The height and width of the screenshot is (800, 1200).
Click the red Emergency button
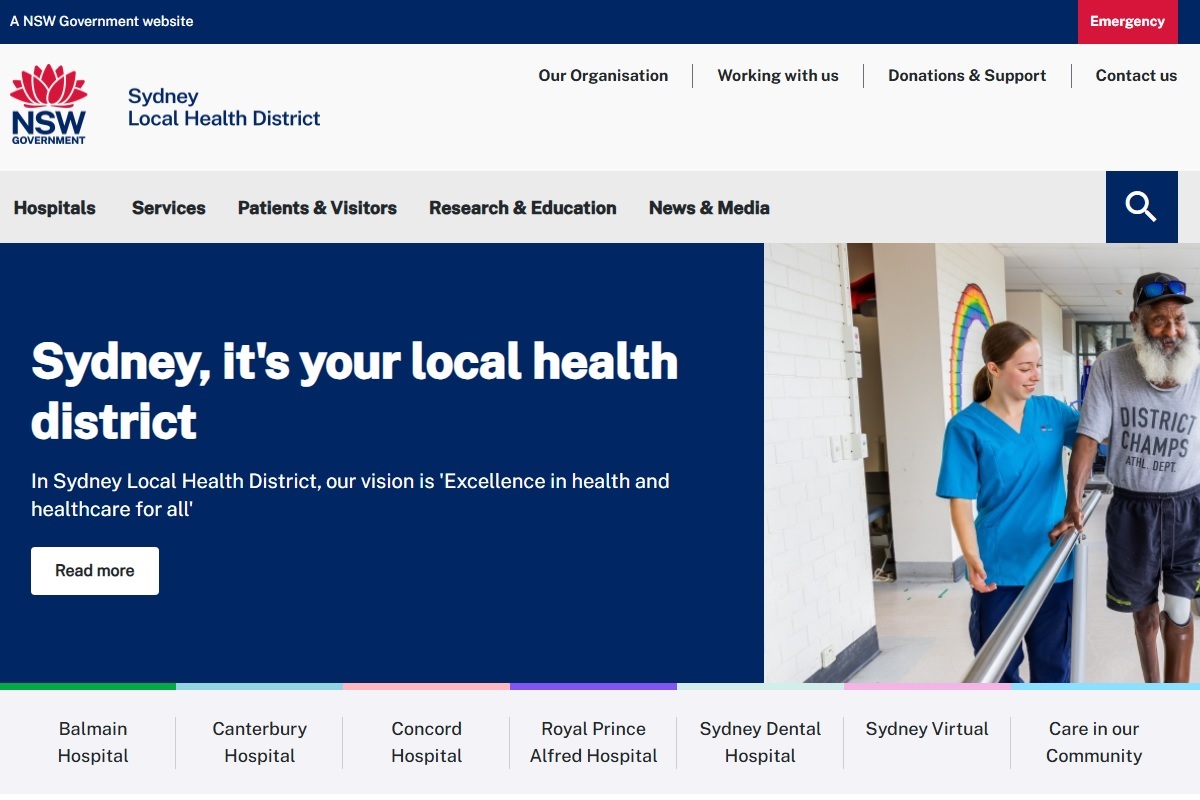coord(1127,21)
